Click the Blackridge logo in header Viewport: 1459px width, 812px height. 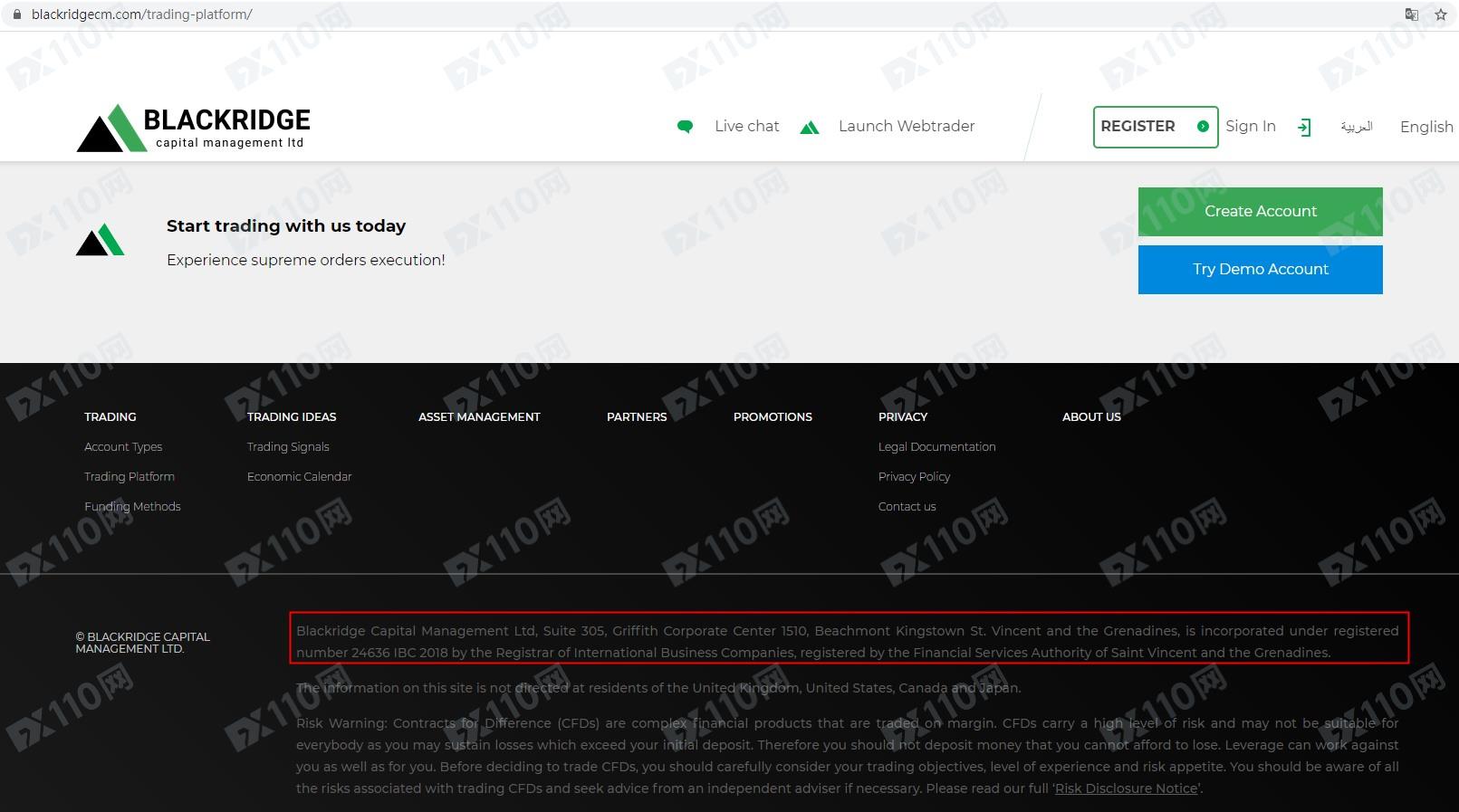coord(194,128)
